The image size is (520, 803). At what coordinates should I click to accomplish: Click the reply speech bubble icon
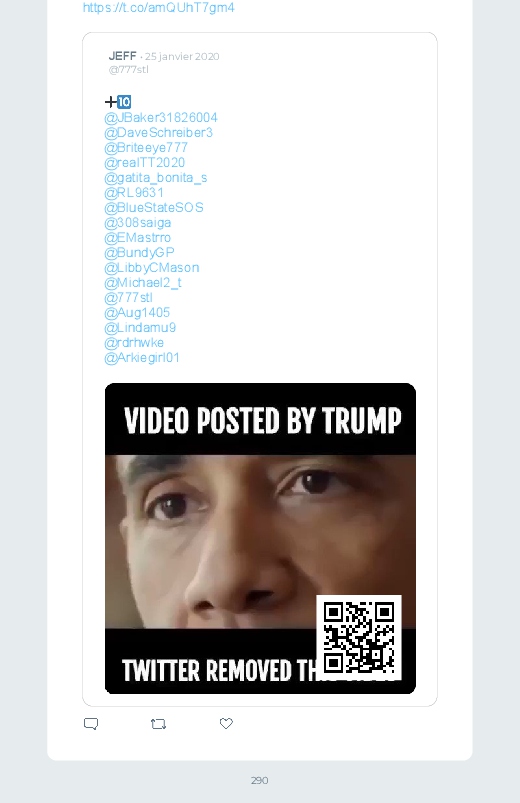pos(91,724)
